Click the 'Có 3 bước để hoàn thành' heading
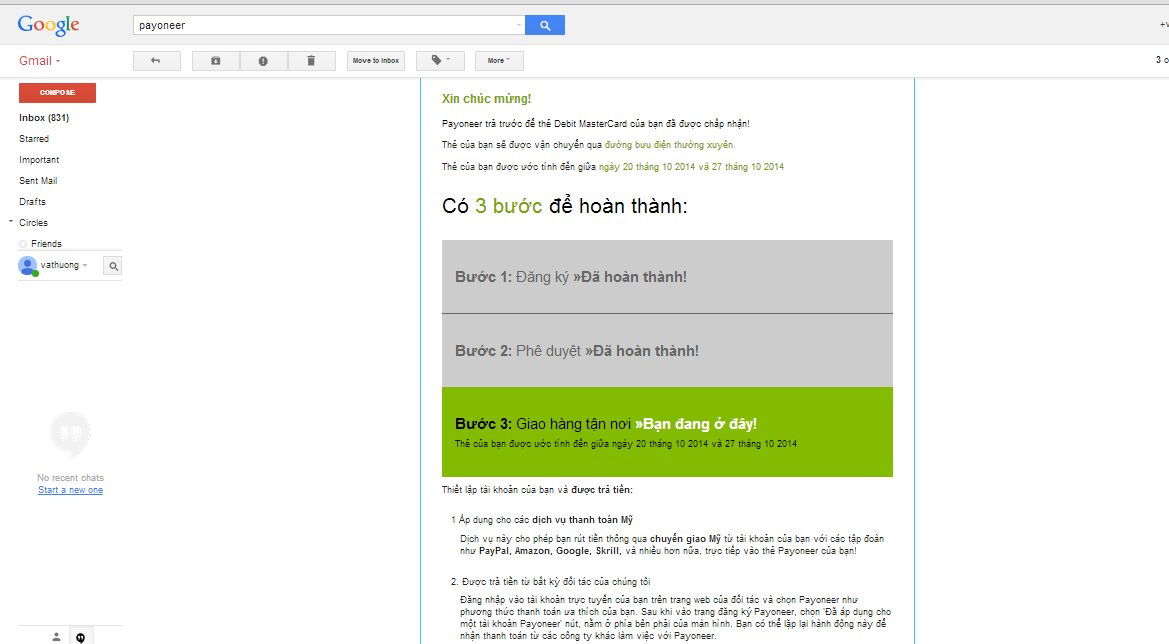The image size is (1169, 644). point(564,206)
